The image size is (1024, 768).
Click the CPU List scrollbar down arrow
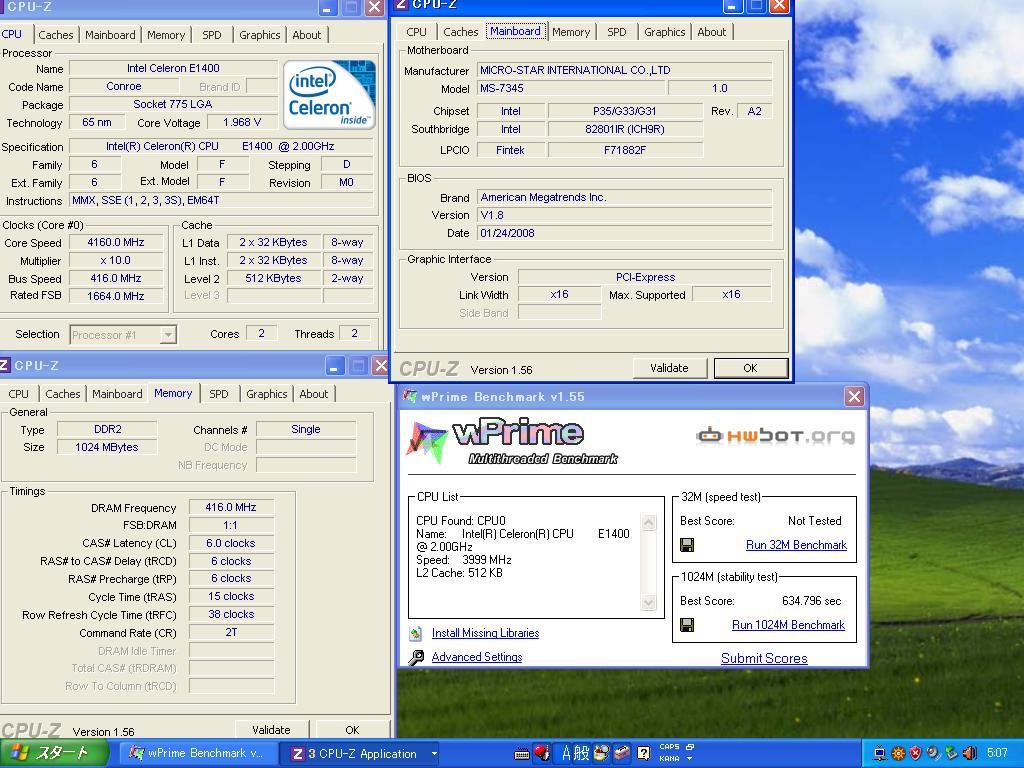click(648, 602)
